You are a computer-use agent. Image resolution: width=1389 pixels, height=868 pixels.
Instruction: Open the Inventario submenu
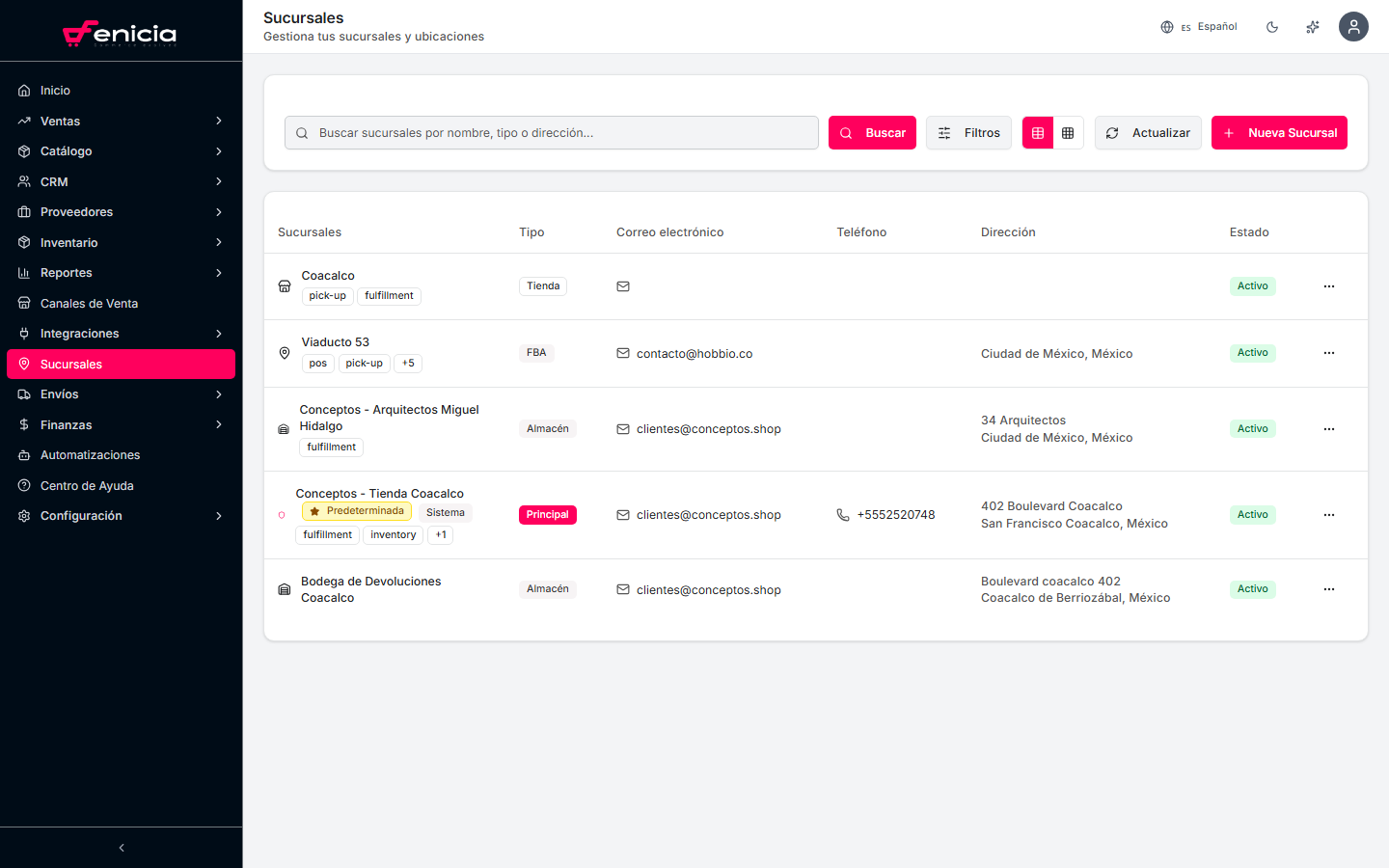pyautogui.click(x=121, y=242)
